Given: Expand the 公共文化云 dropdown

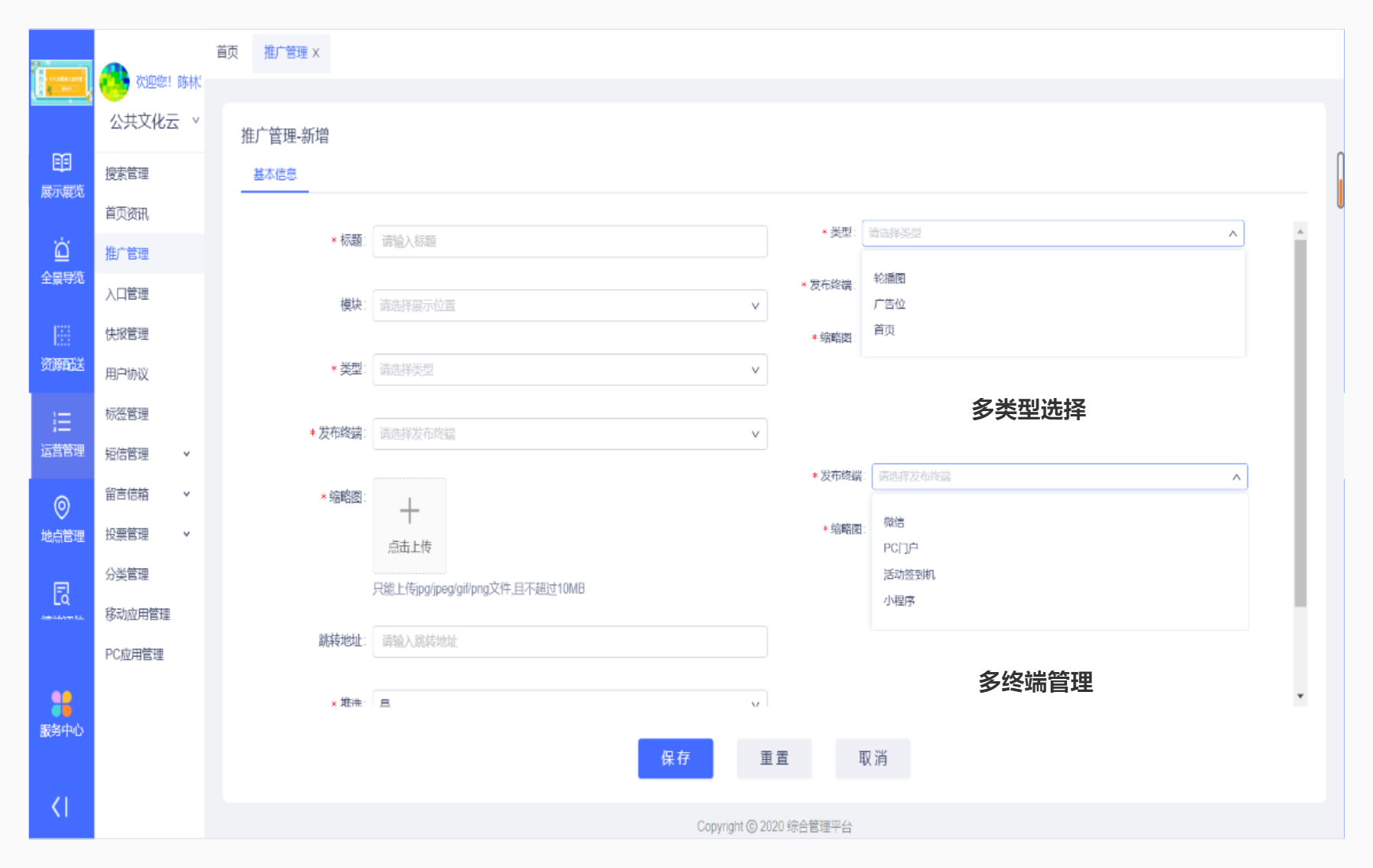Looking at the screenshot, I should pos(153,121).
